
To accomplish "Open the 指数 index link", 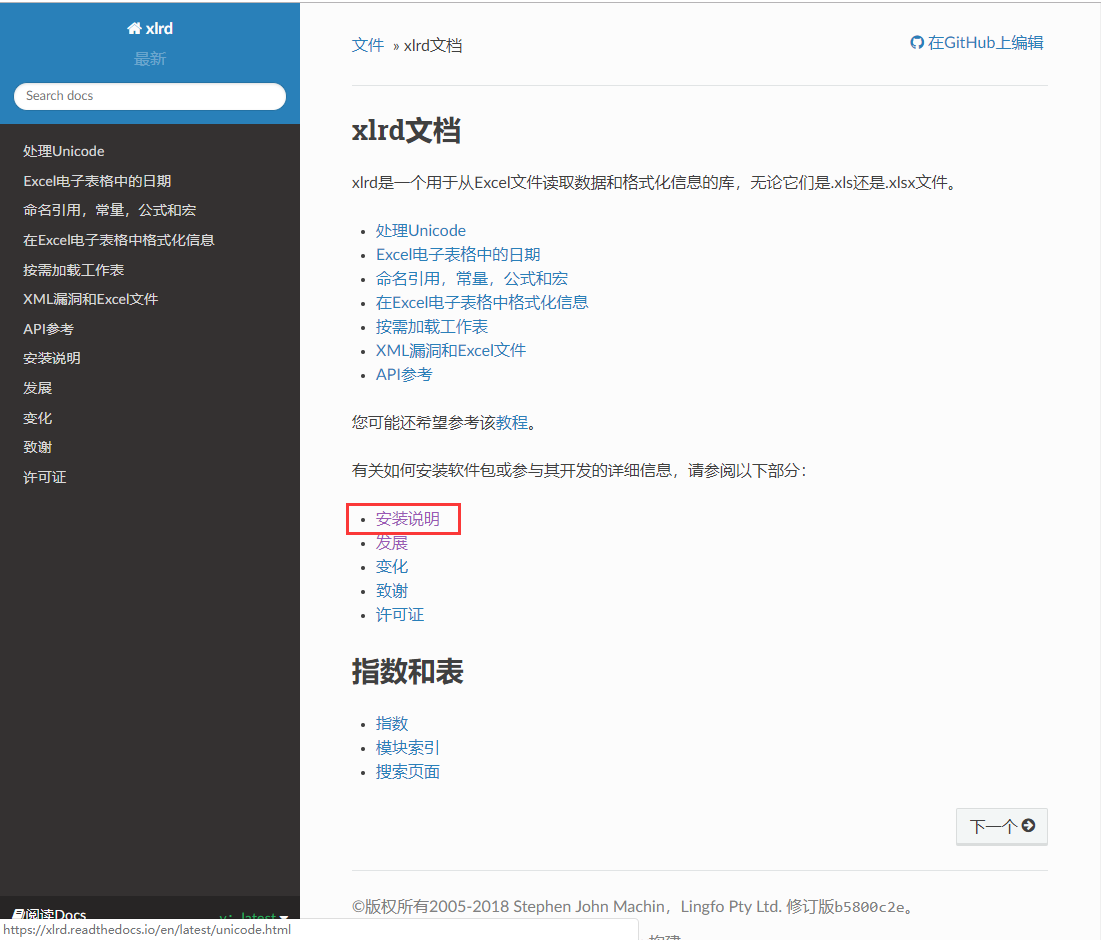I will (392, 724).
